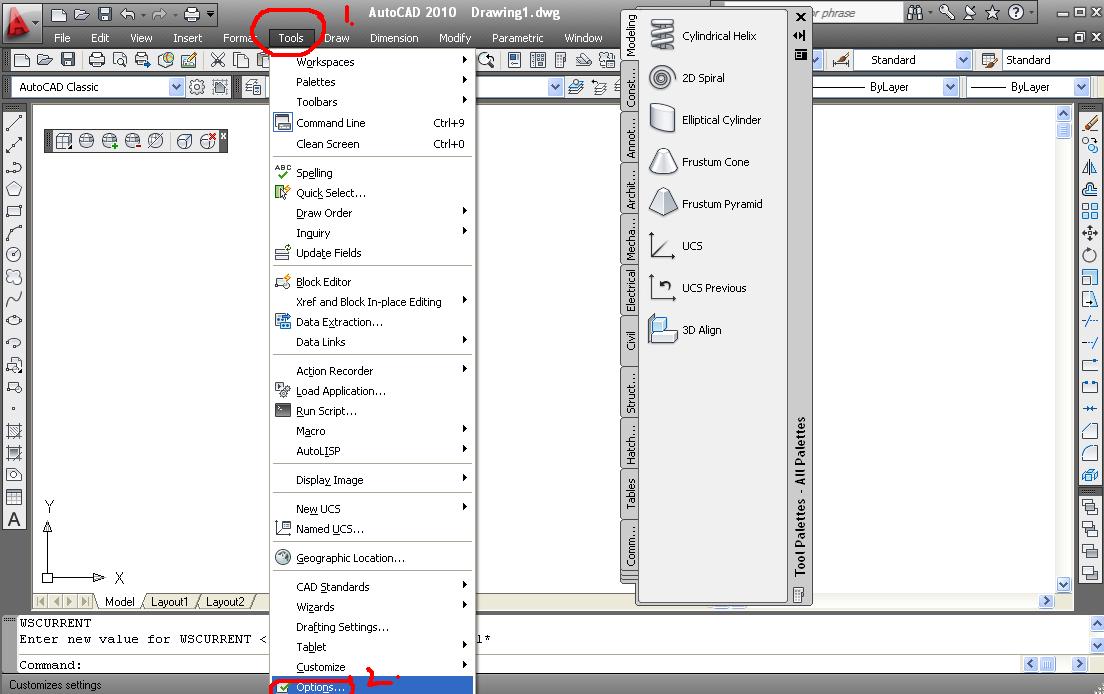
Task: Switch to the Model tab
Action: pyautogui.click(x=119, y=602)
